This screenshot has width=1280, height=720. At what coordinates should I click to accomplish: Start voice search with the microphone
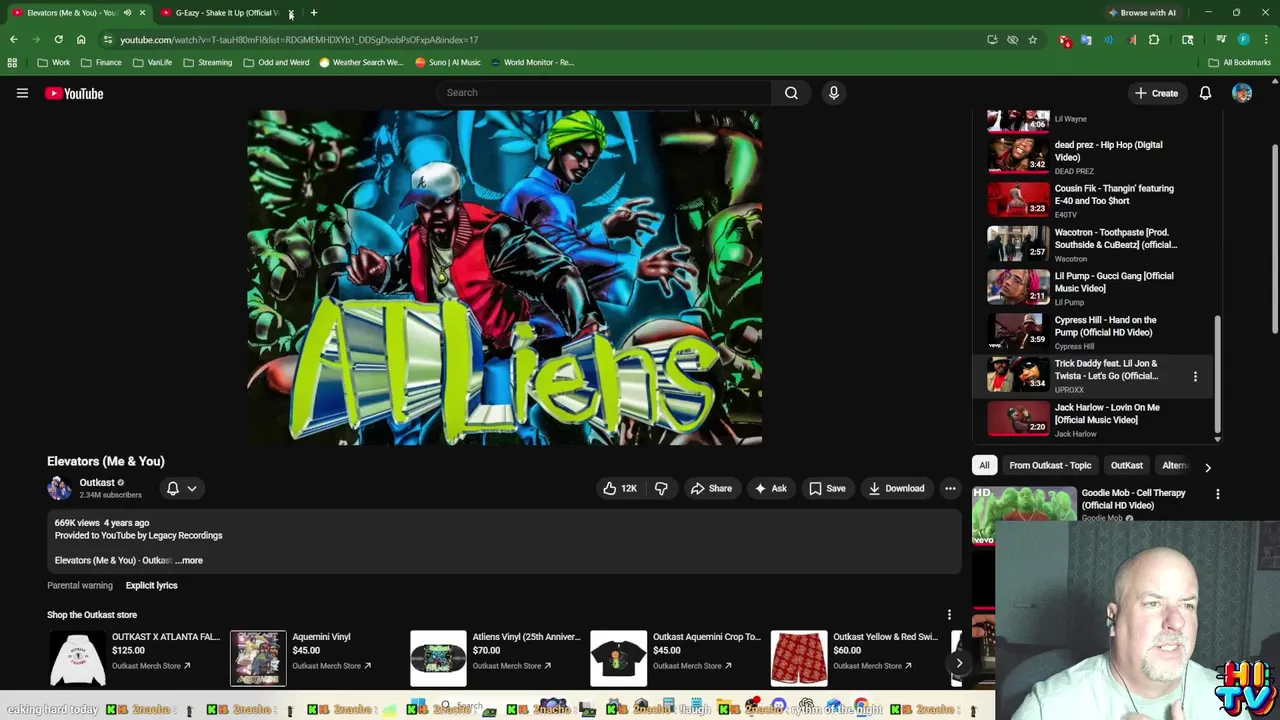833,93
